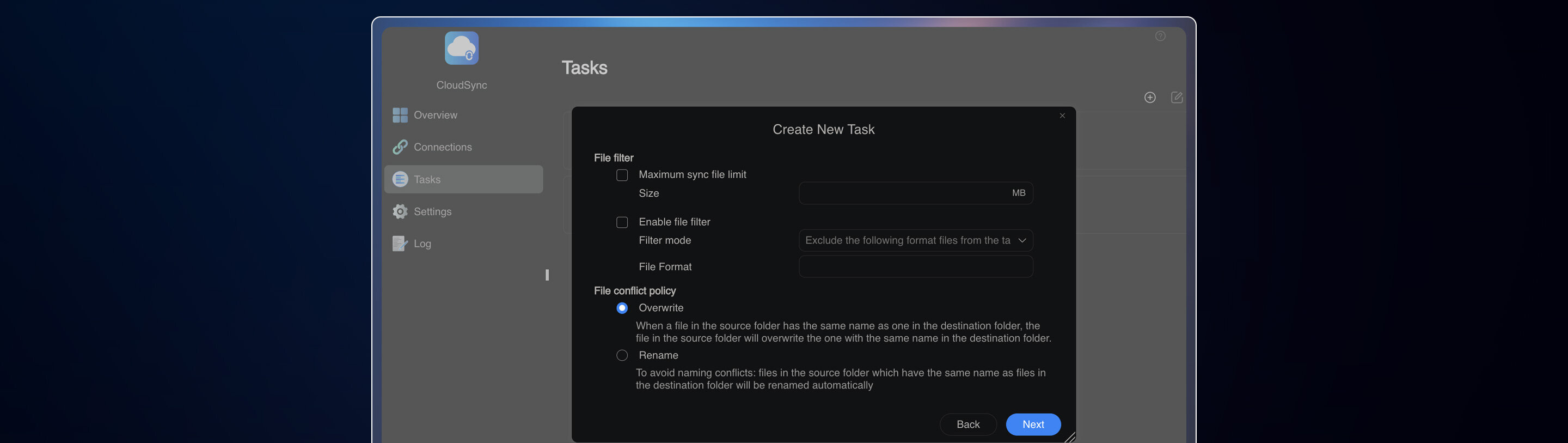Click the MB unit label

[x=1018, y=193]
